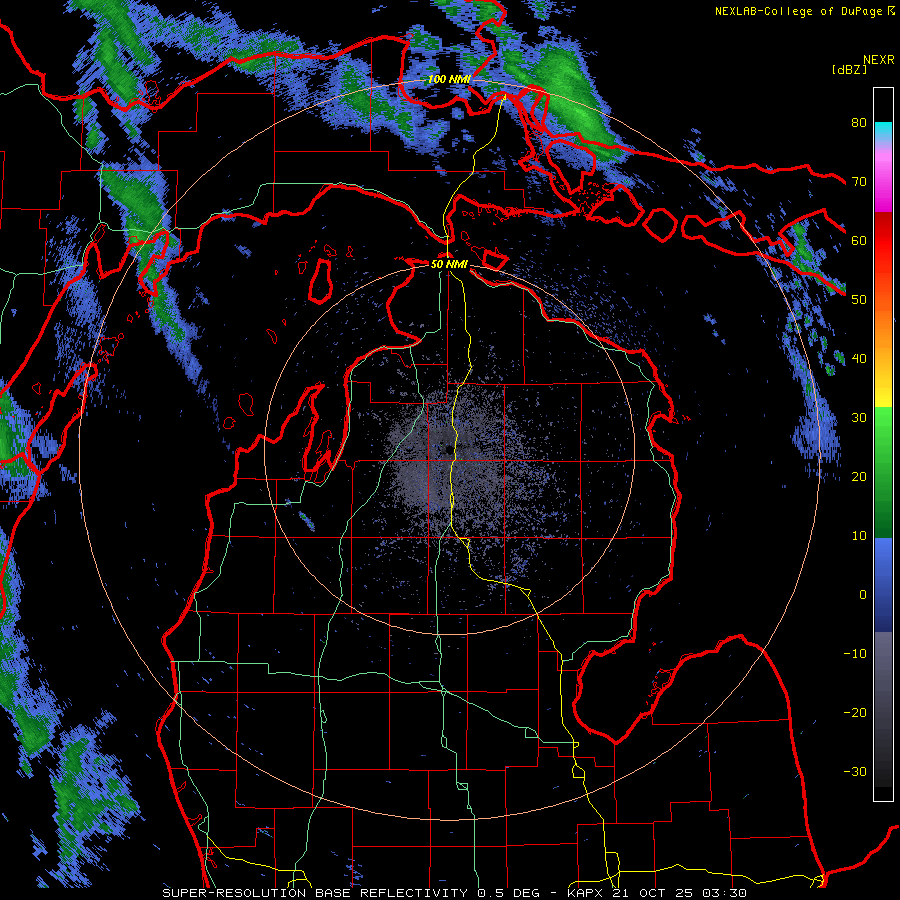Click the 60 dBZ scale value

pyautogui.click(x=859, y=241)
